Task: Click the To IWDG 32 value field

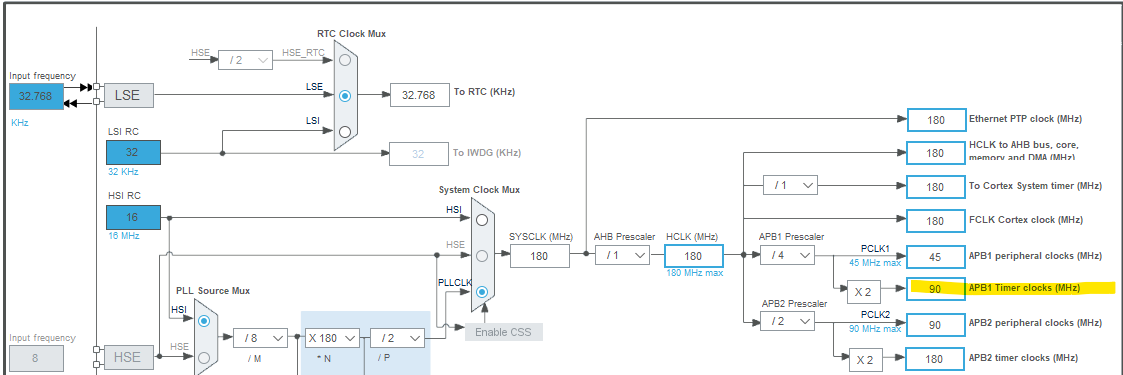Action: (x=419, y=153)
